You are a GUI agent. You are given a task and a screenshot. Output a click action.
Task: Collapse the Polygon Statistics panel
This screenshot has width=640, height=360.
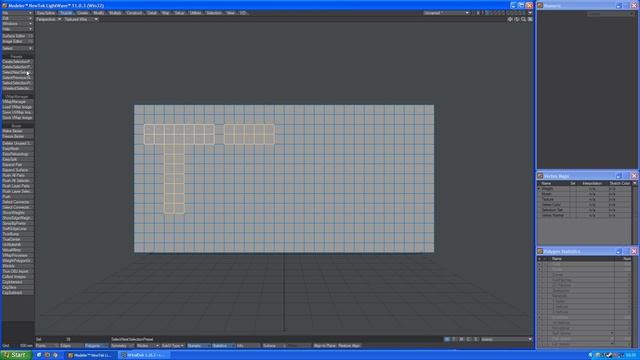(619, 251)
